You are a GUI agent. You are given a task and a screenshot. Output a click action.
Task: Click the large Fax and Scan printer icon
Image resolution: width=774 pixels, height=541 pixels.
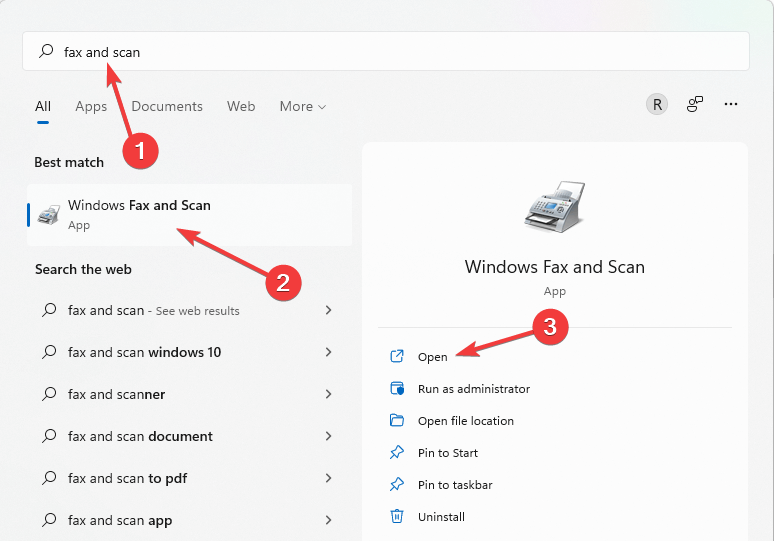pos(554,209)
